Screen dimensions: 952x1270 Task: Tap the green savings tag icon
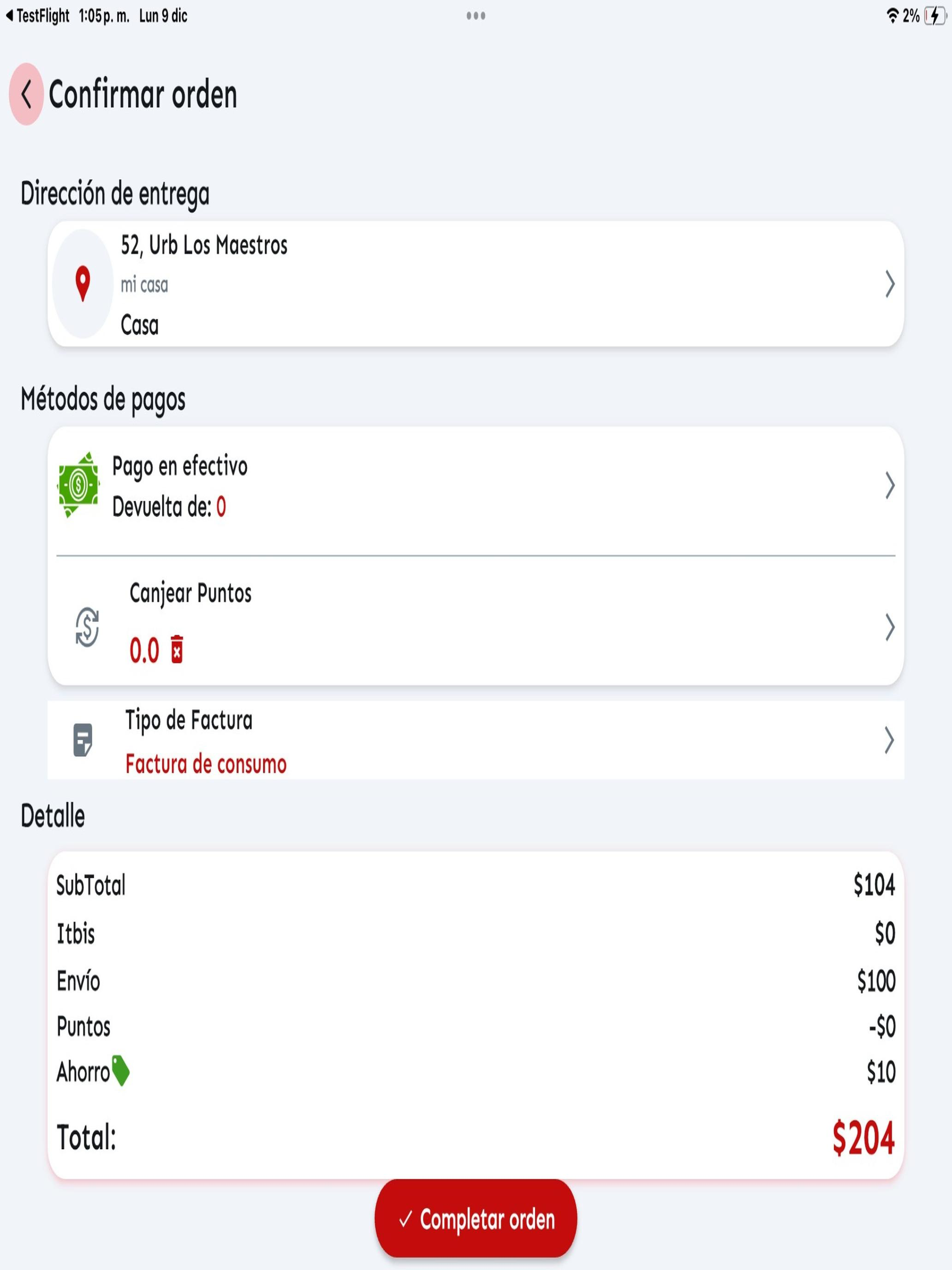point(120,1071)
